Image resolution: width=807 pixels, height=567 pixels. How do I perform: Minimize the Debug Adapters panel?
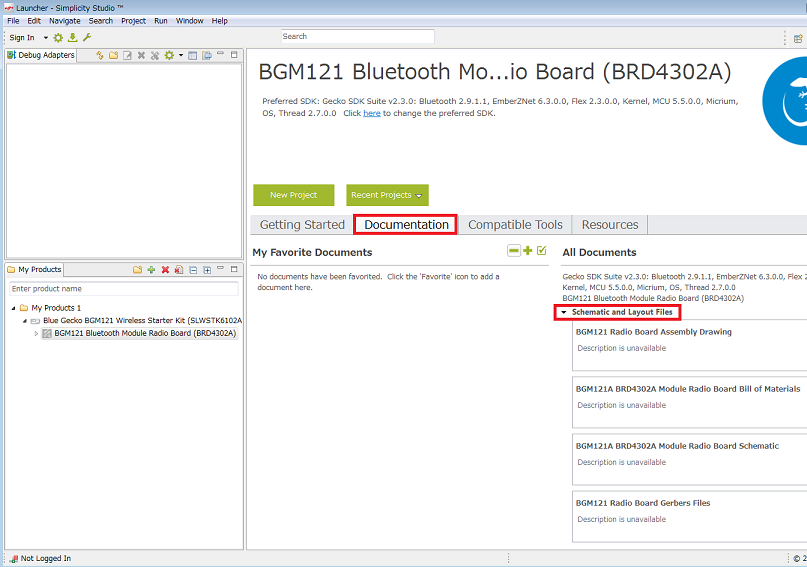click(x=220, y=54)
